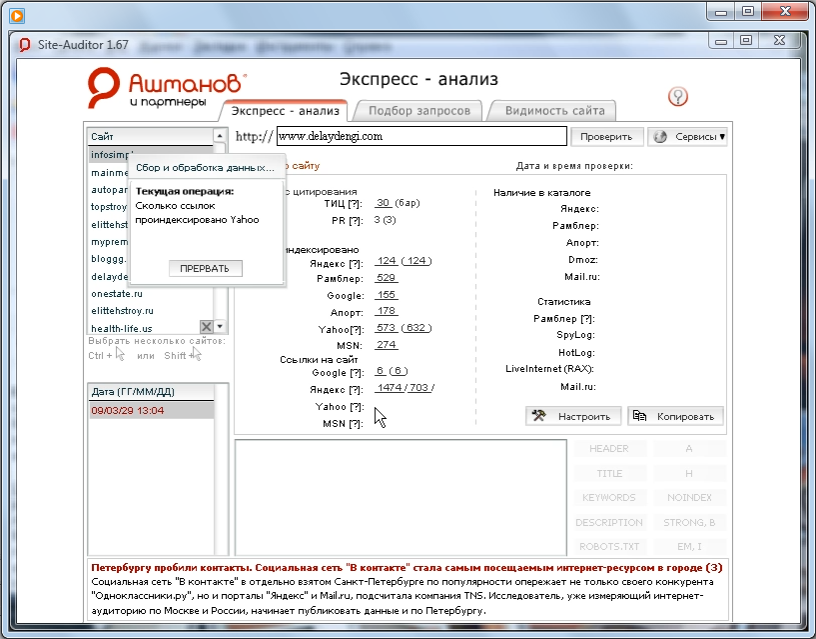Open the Google indexed value 155
The height and width of the screenshot is (639, 816).
click(x=386, y=295)
